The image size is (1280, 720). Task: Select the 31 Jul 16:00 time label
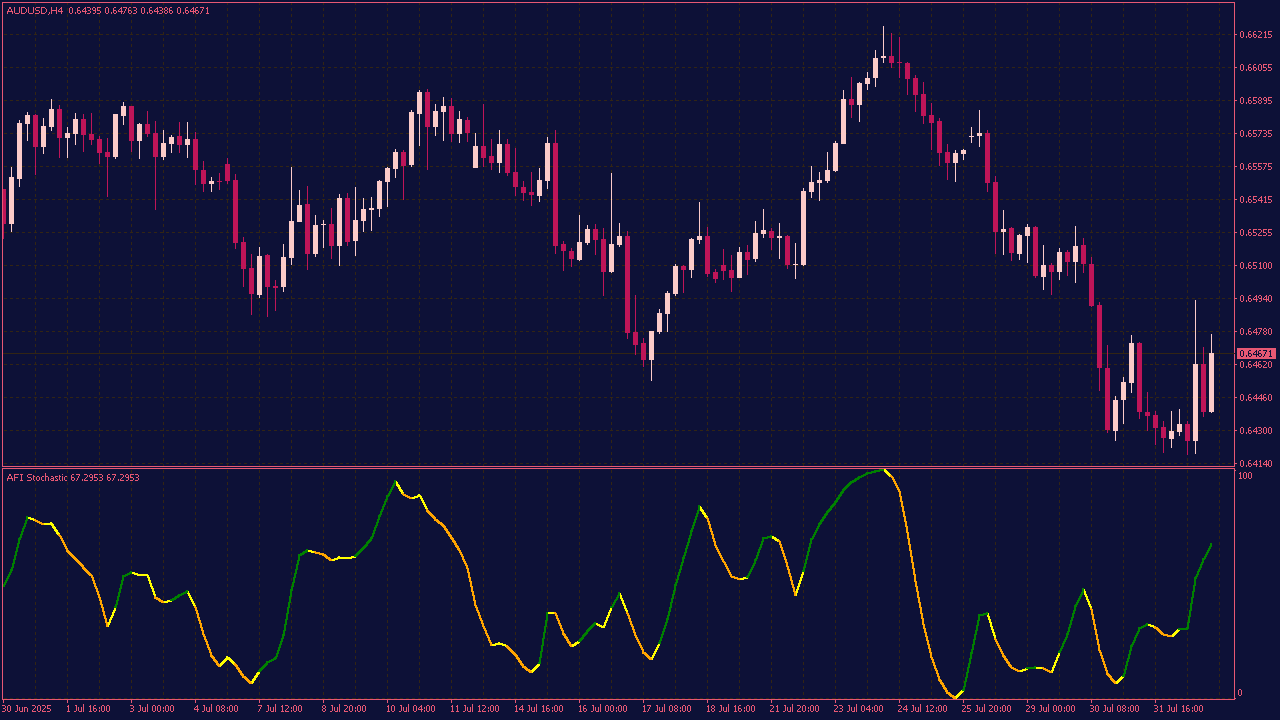pos(1178,709)
